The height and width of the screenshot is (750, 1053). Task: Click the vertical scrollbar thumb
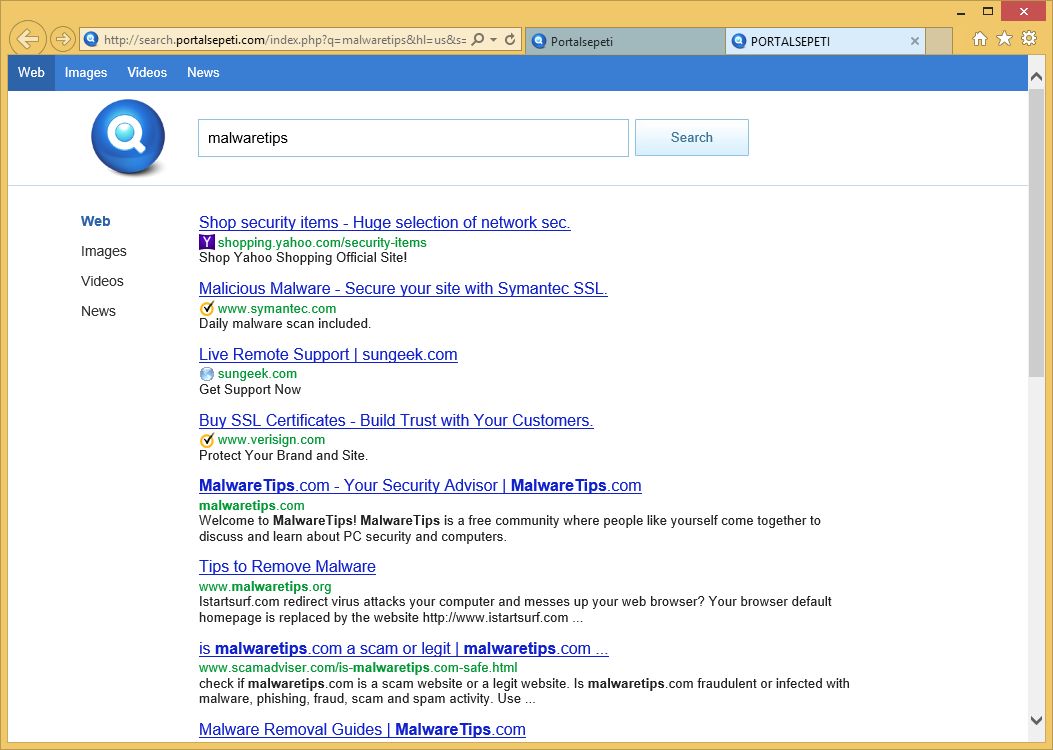1036,232
